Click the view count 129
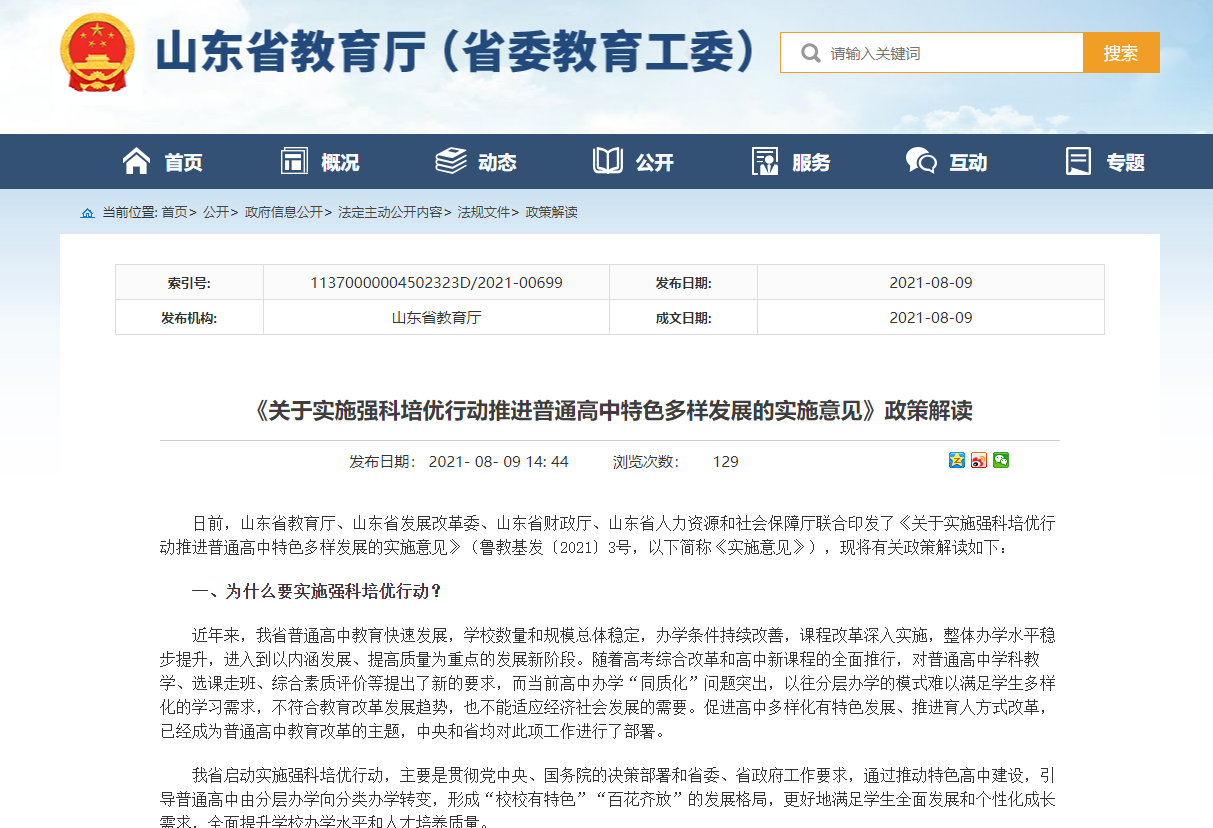The height and width of the screenshot is (828, 1213). click(725, 461)
